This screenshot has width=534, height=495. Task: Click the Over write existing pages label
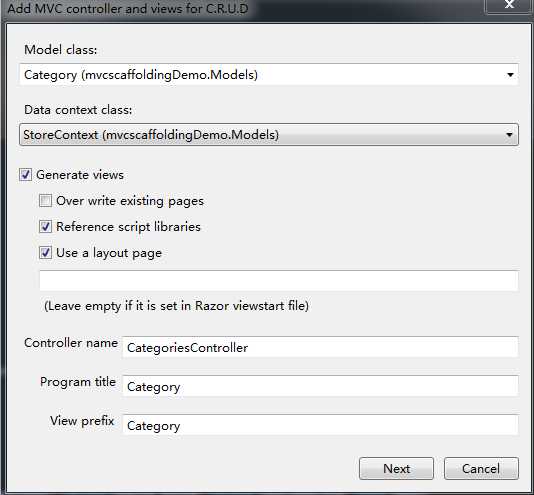point(130,201)
